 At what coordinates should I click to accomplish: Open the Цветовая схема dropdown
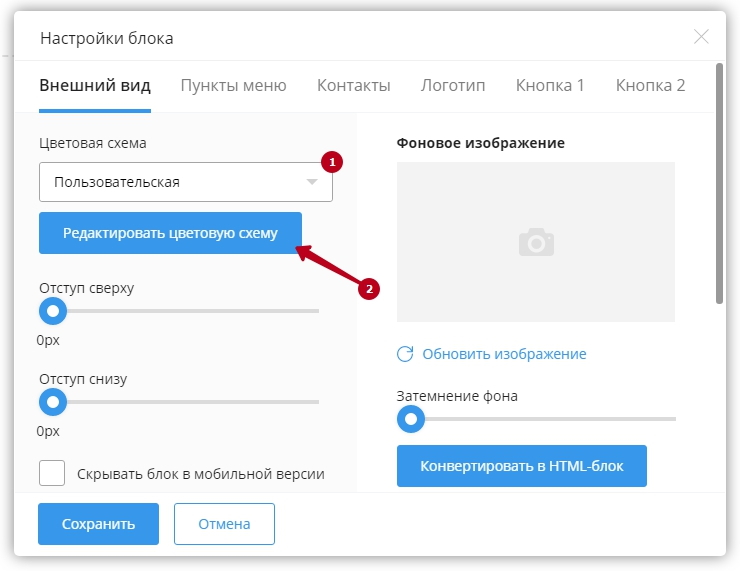click(185, 182)
